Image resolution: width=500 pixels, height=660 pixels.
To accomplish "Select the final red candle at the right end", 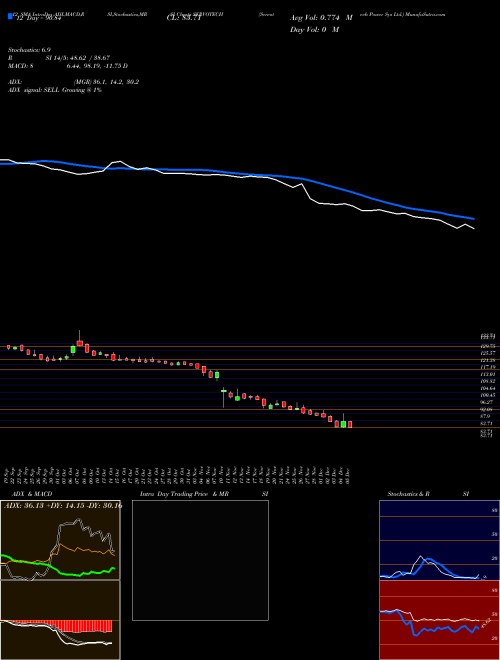I will [350, 424].
